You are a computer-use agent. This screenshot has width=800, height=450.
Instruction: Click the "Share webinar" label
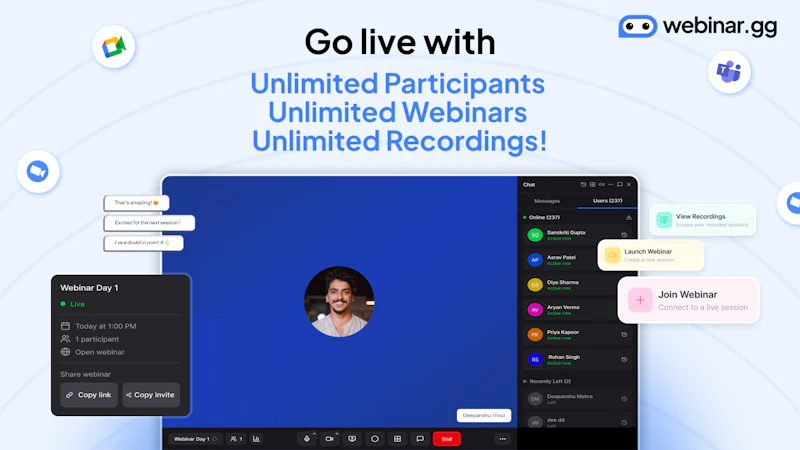(85, 374)
